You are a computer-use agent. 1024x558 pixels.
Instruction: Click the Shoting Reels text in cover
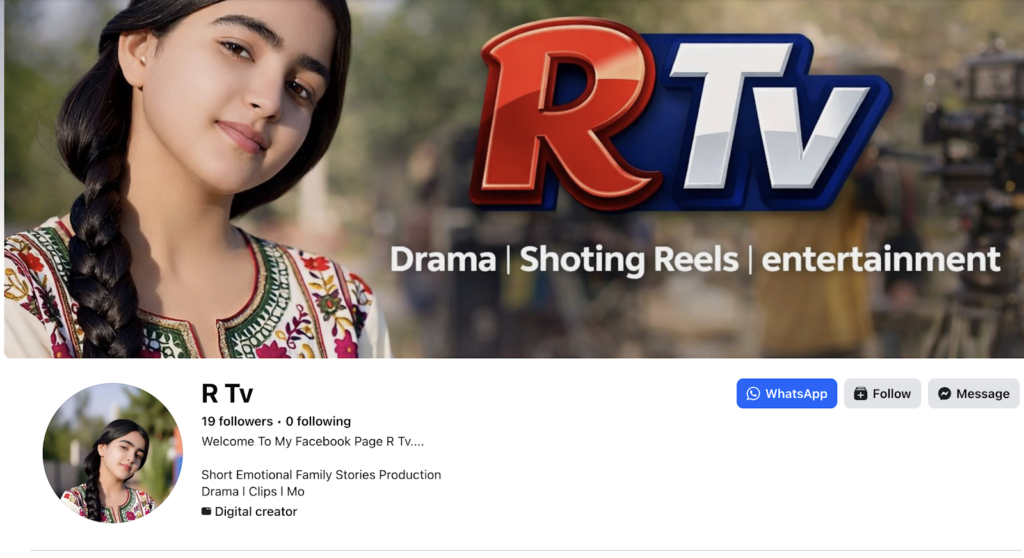[628, 260]
